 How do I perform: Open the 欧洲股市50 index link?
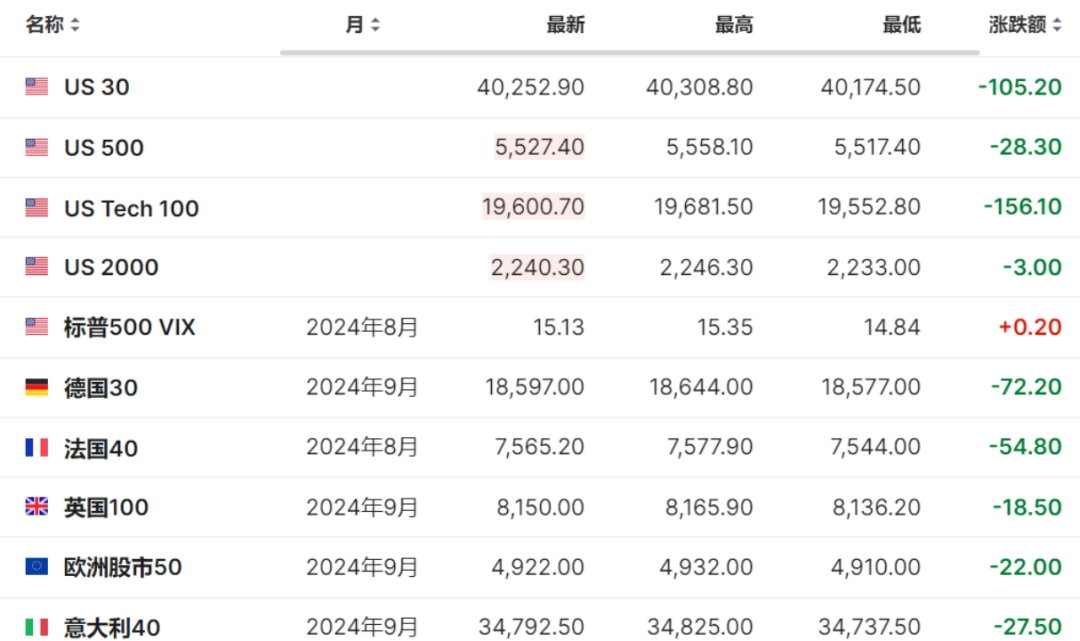point(123,567)
